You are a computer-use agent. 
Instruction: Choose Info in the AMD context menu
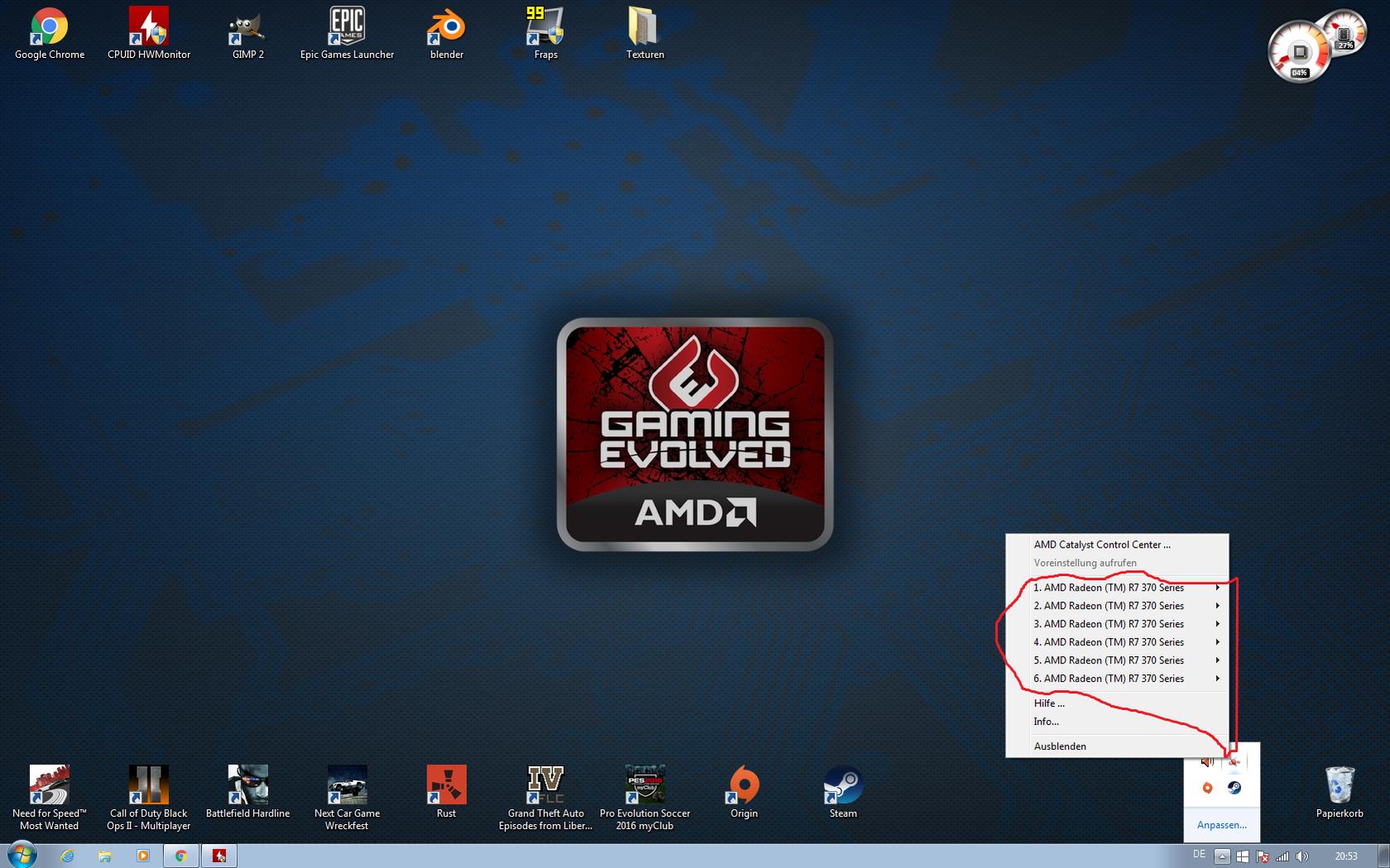[1117, 722]
